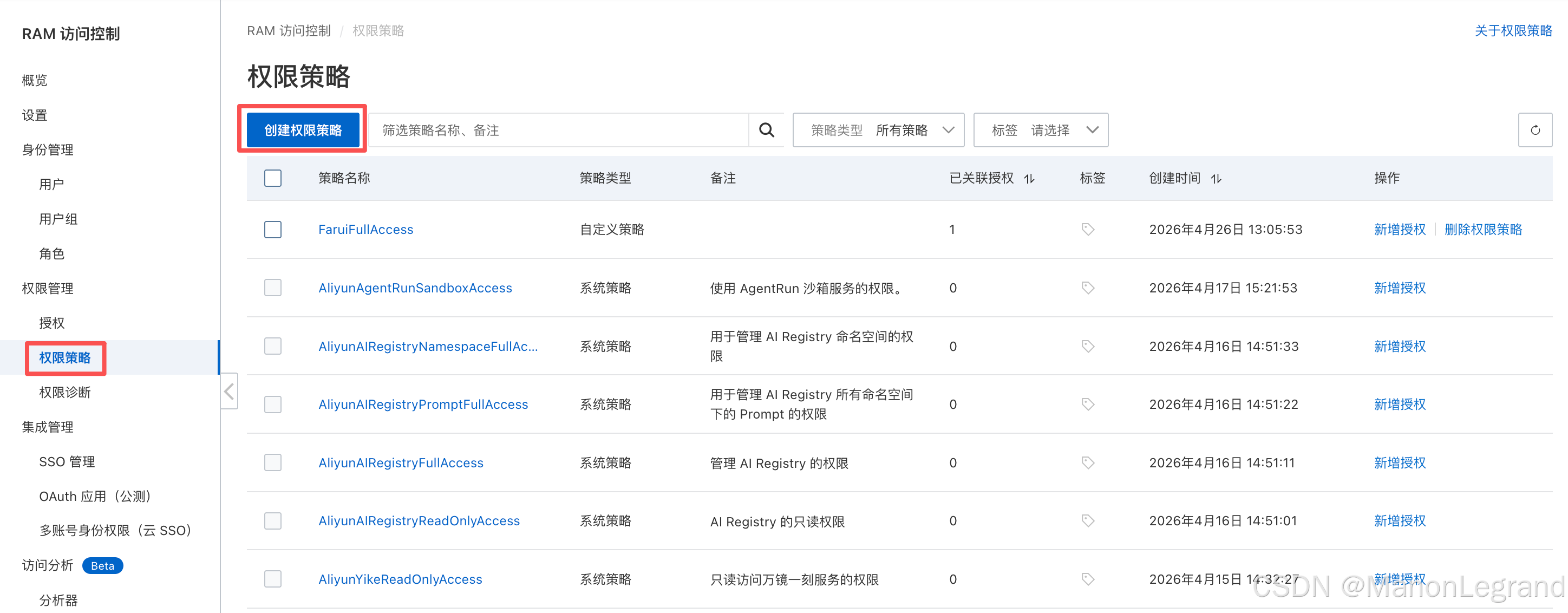Click tag icon in AliyunAIRegistryFullAccess row
Screen dimensions: 1568x613
1087,462
